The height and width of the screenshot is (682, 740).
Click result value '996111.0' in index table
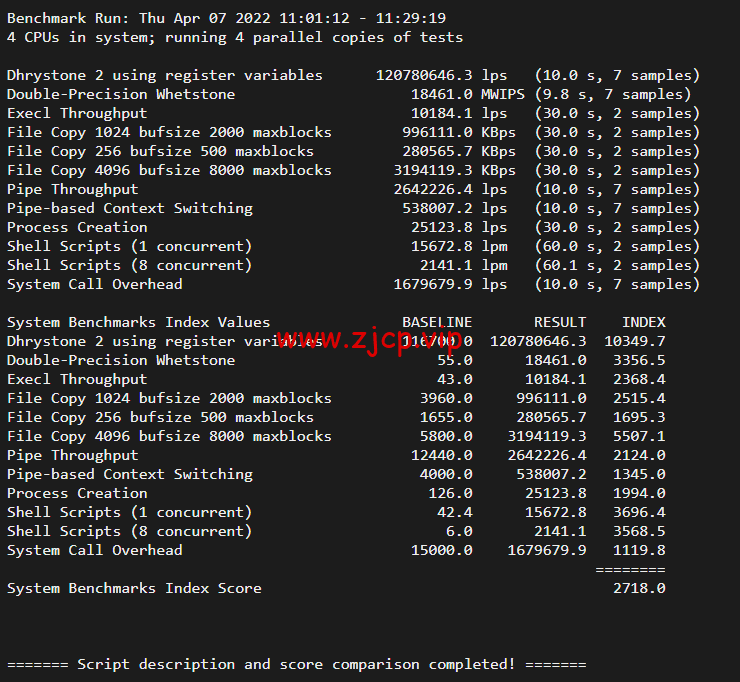point(551,398)
